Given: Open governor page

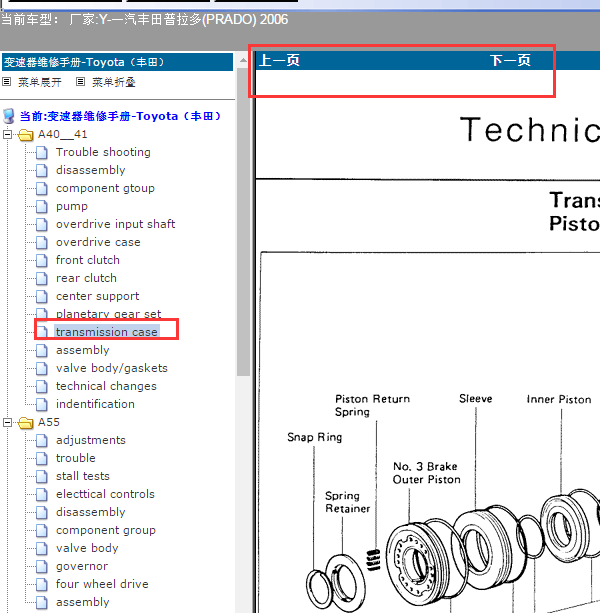Looking at the screenshot, I should click(82, 566).
